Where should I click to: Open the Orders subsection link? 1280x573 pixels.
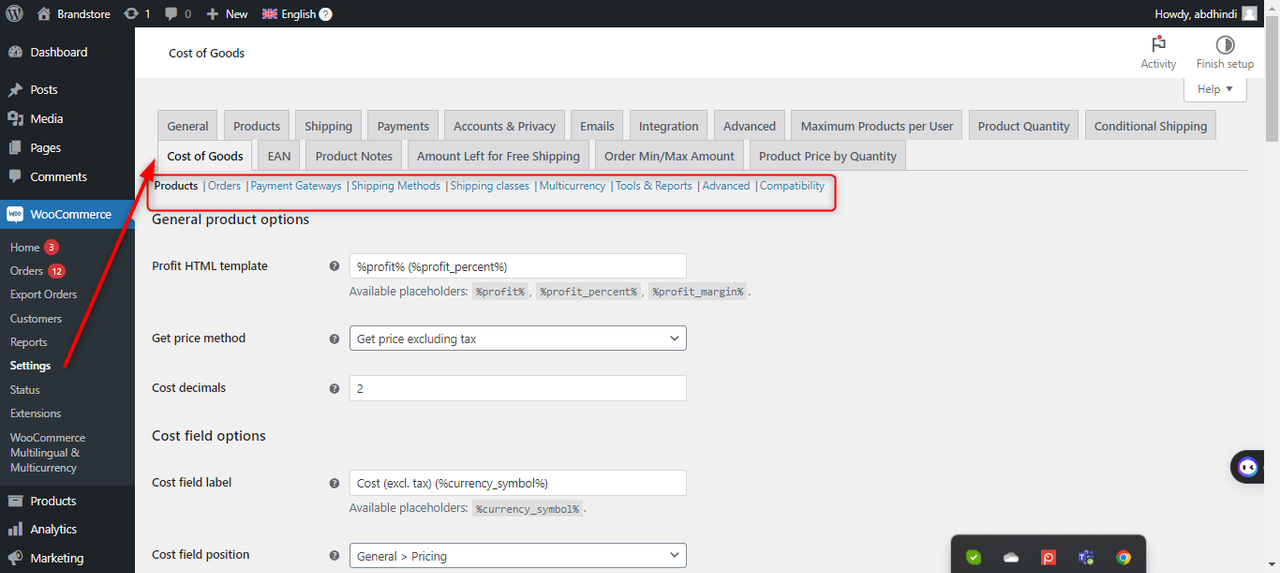(224, 186)
